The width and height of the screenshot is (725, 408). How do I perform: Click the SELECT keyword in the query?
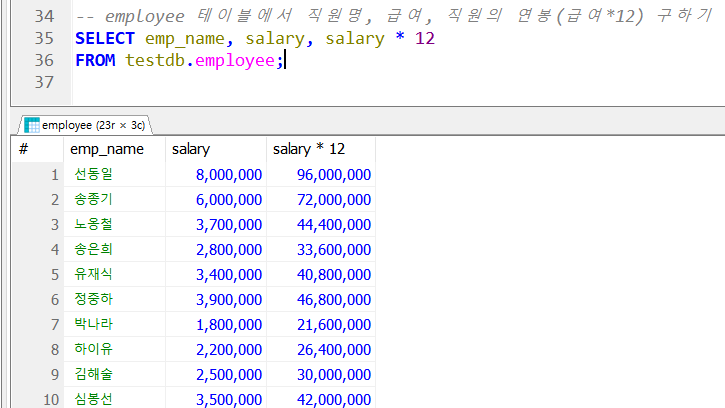pos(105,38)
